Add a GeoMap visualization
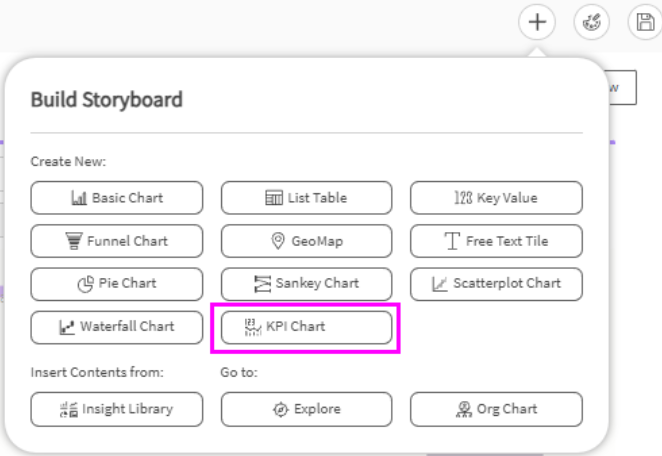Screen dimensions: 662x456 tap(306, 241)
